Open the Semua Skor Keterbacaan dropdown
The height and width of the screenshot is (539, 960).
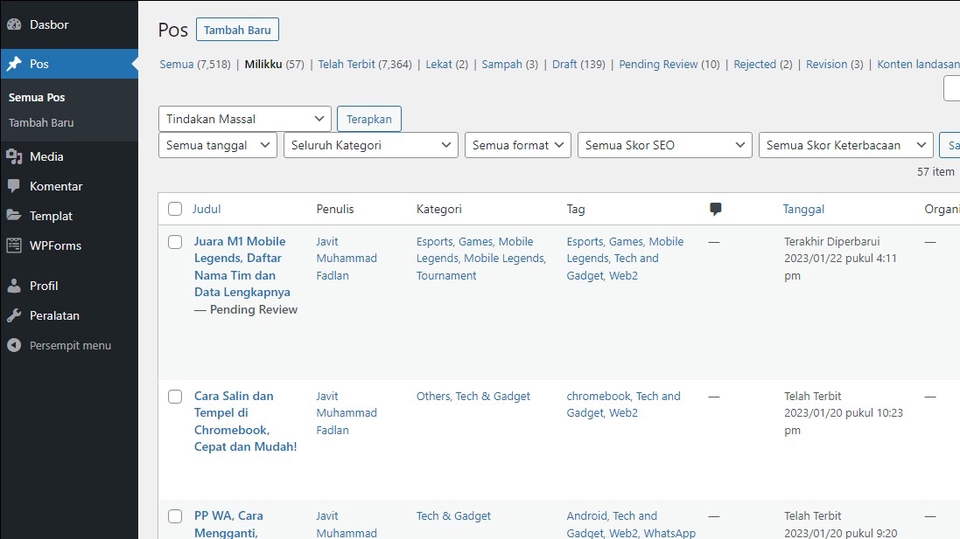(846, 145)
